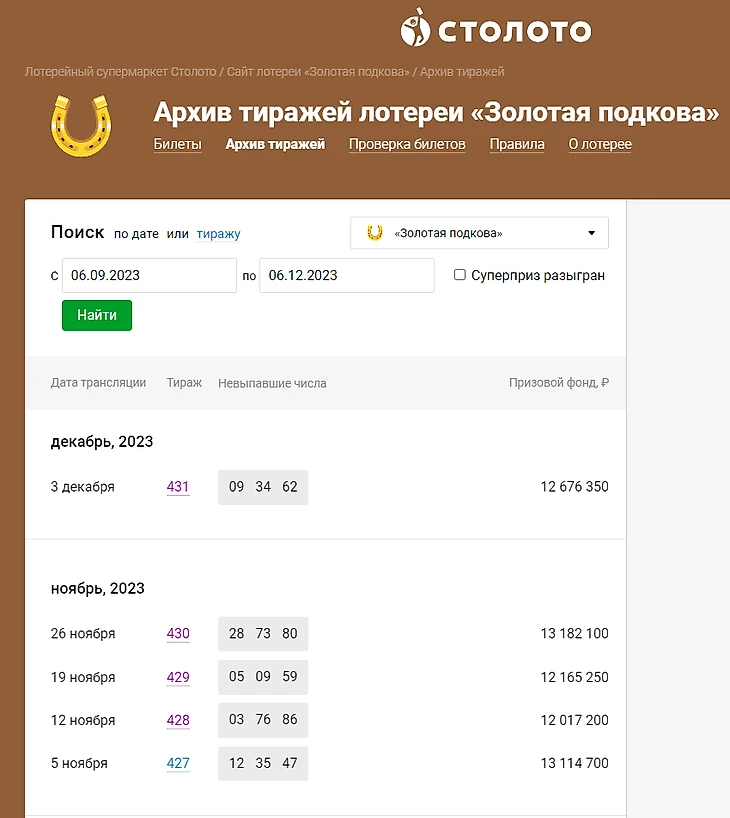The width and height of the screenshot is (730, 818).
Task: Open draw 429 from 19 ноября
Action: (x=178, y=677)
